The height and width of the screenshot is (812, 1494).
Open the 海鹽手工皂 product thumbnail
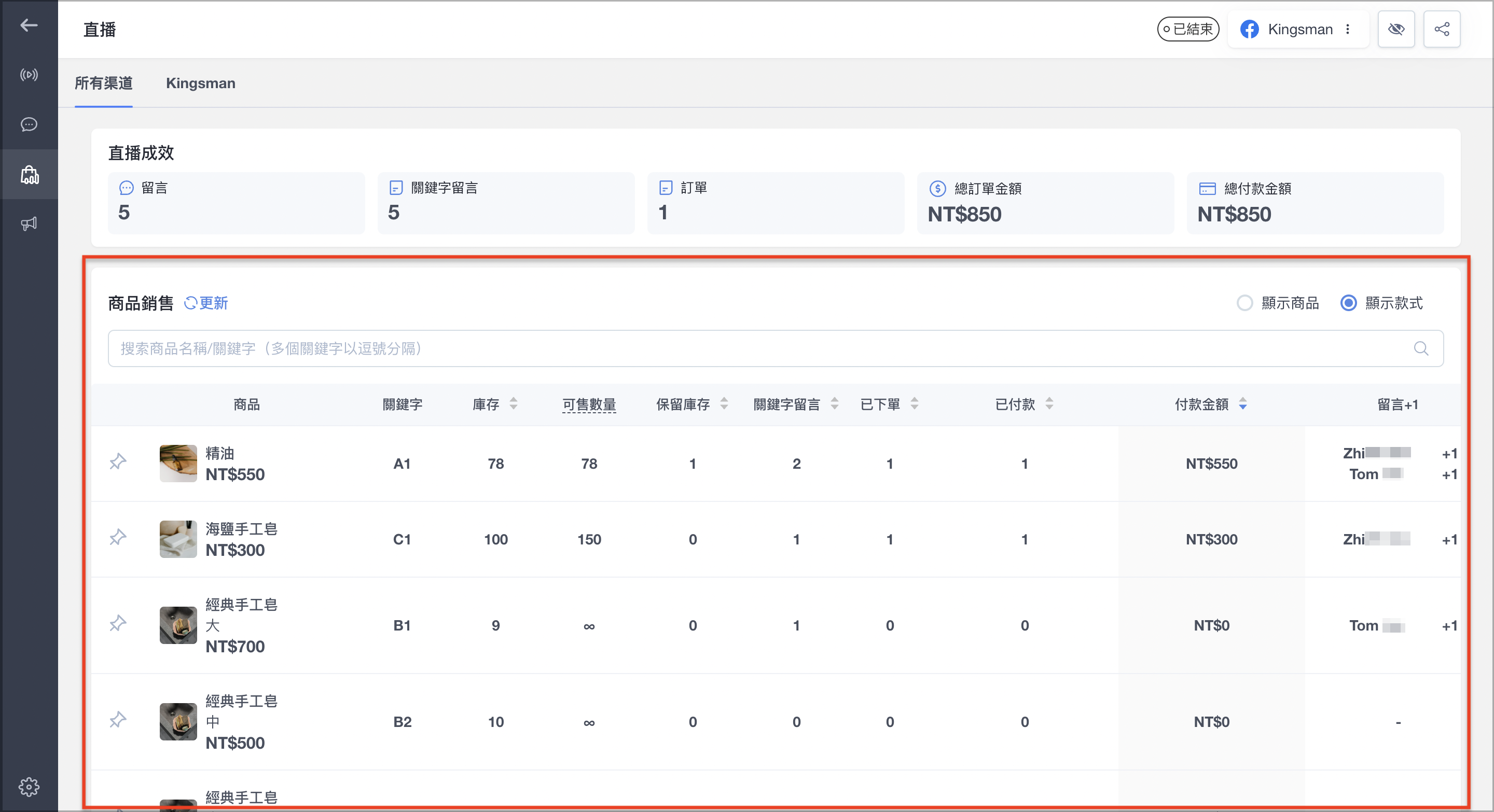click(178, 539)
